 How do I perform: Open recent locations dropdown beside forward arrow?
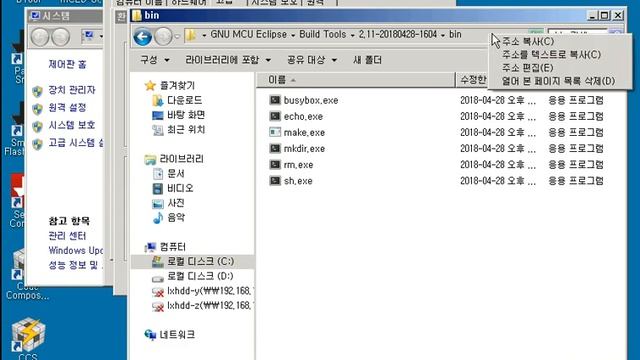click(x=177, y=37)
